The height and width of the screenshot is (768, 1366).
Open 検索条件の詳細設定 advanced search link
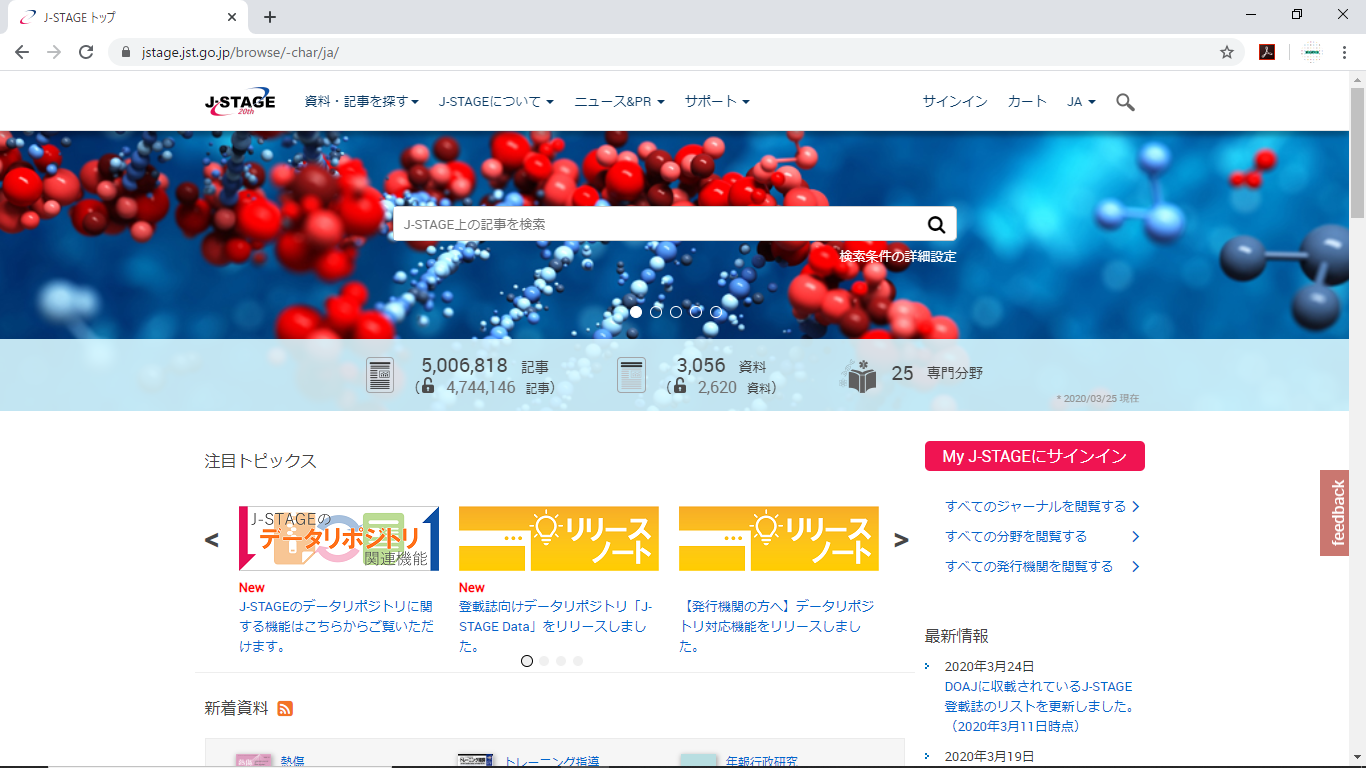[898, 257]
